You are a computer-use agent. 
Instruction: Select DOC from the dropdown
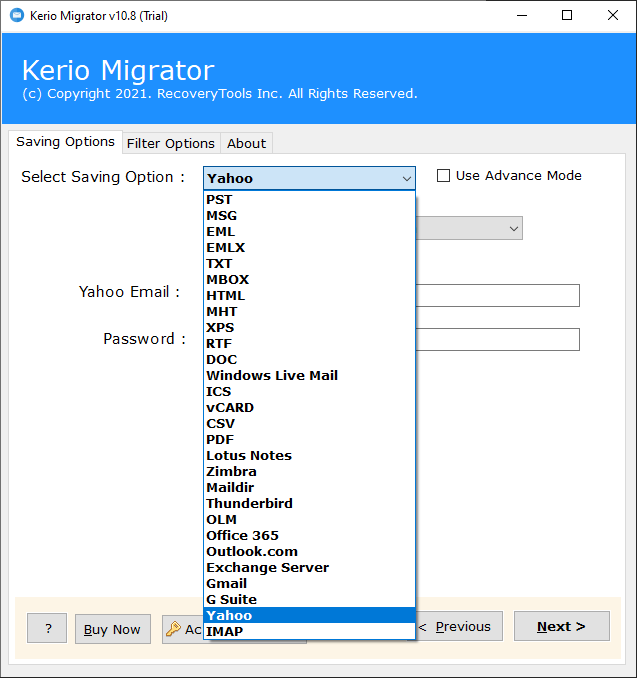point(309,360)
